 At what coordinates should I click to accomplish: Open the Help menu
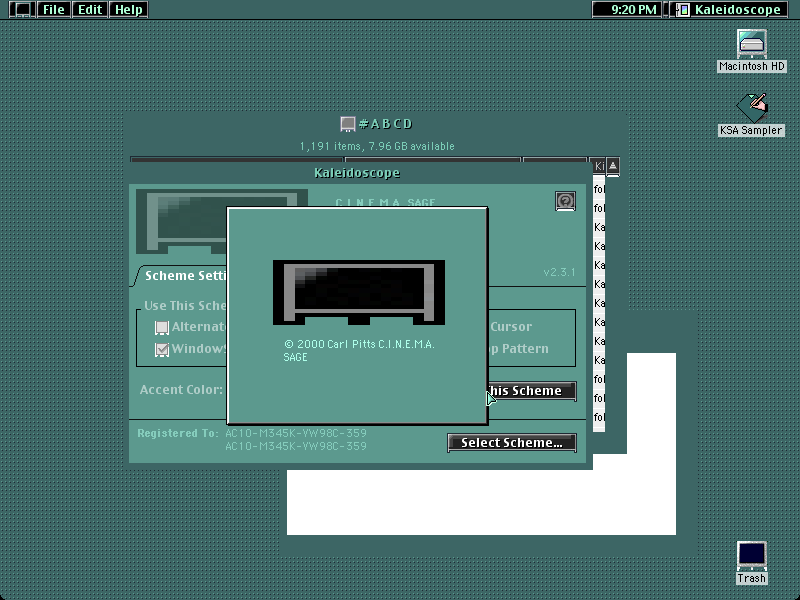[129, 9]
